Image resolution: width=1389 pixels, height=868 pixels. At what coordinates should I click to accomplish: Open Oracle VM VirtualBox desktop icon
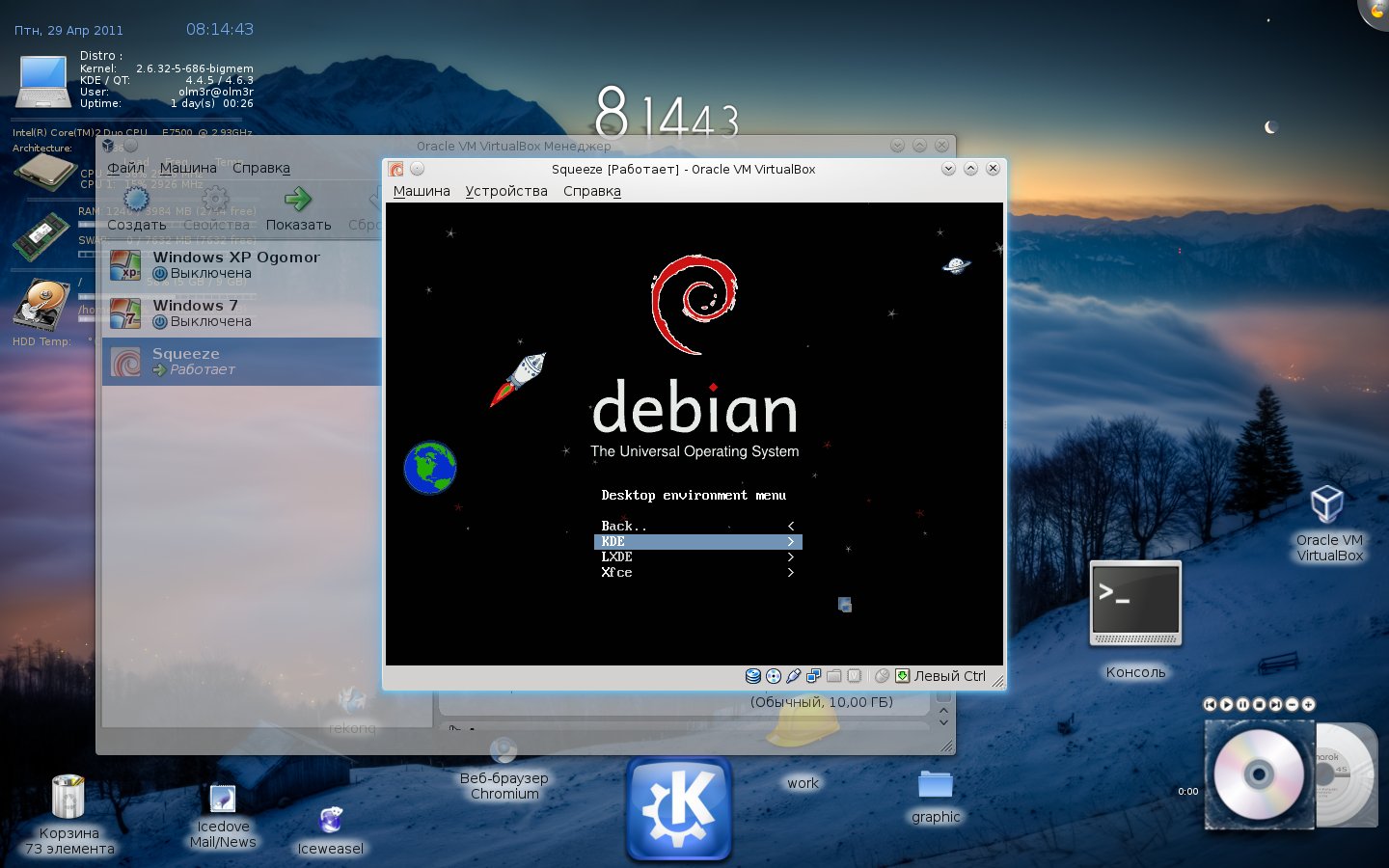1329,524
